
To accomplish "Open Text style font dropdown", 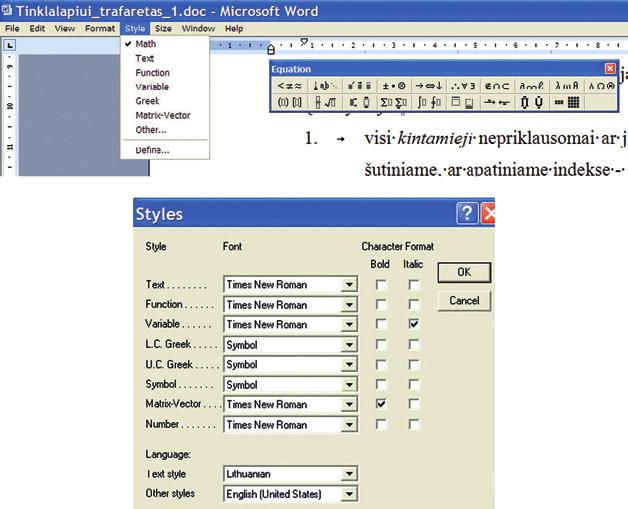I will pyautogui.click(x=349, y=285).
